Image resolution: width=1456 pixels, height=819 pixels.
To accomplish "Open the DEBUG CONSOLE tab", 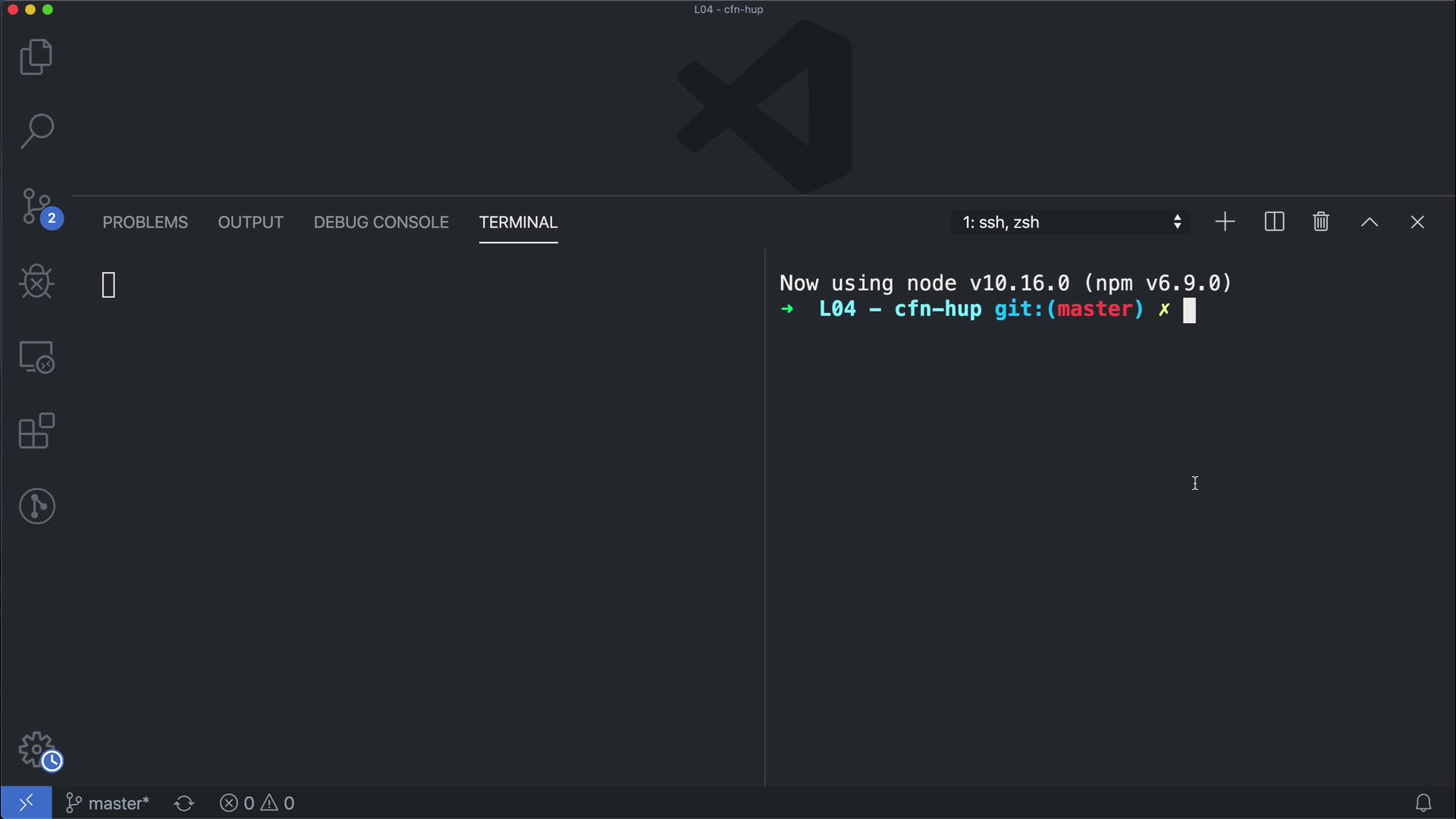I will click(x=381, y=222).
